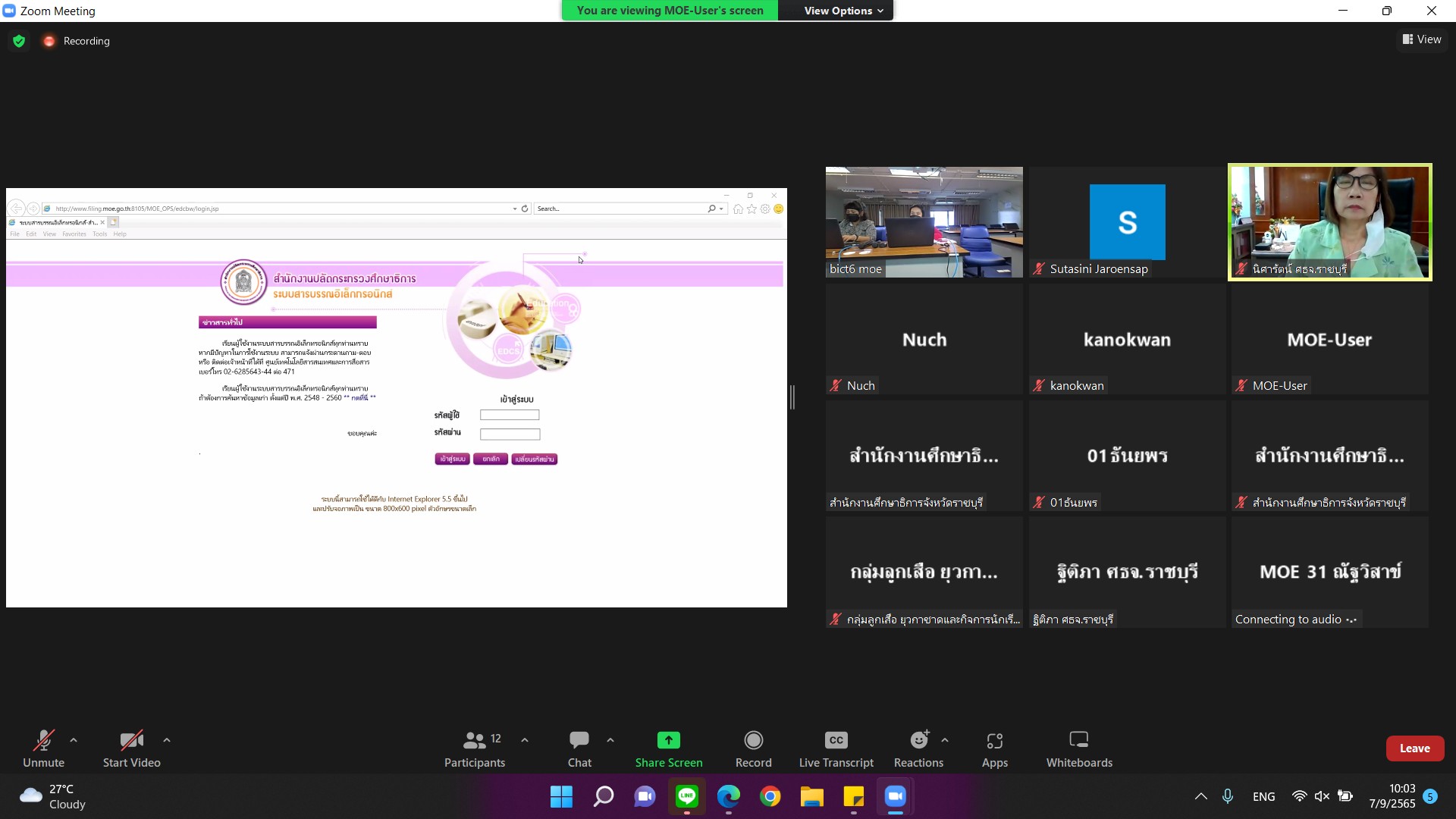Image resolution: width=1456 pixels, height=819 pixels.
Task: Click the back arrow in shared browser
Action: click(17, 209)
